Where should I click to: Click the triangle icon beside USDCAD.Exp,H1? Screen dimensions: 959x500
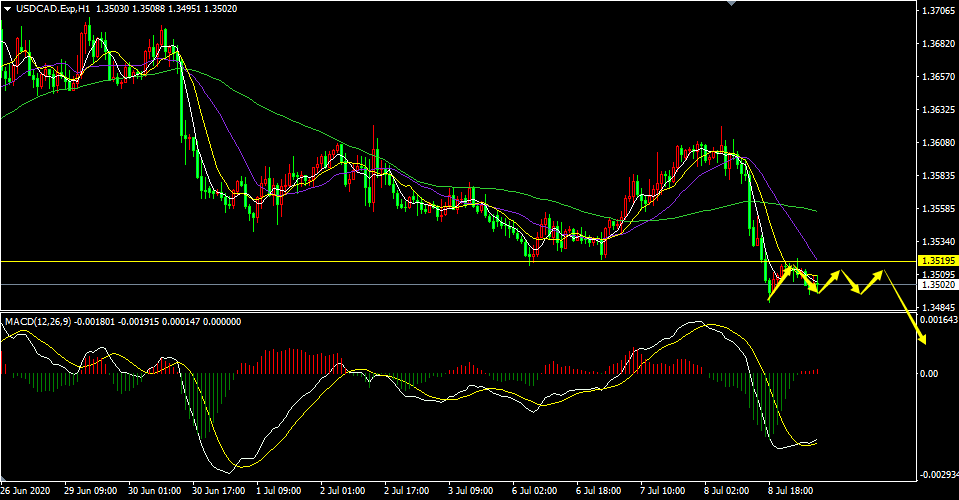coord(7,9)
